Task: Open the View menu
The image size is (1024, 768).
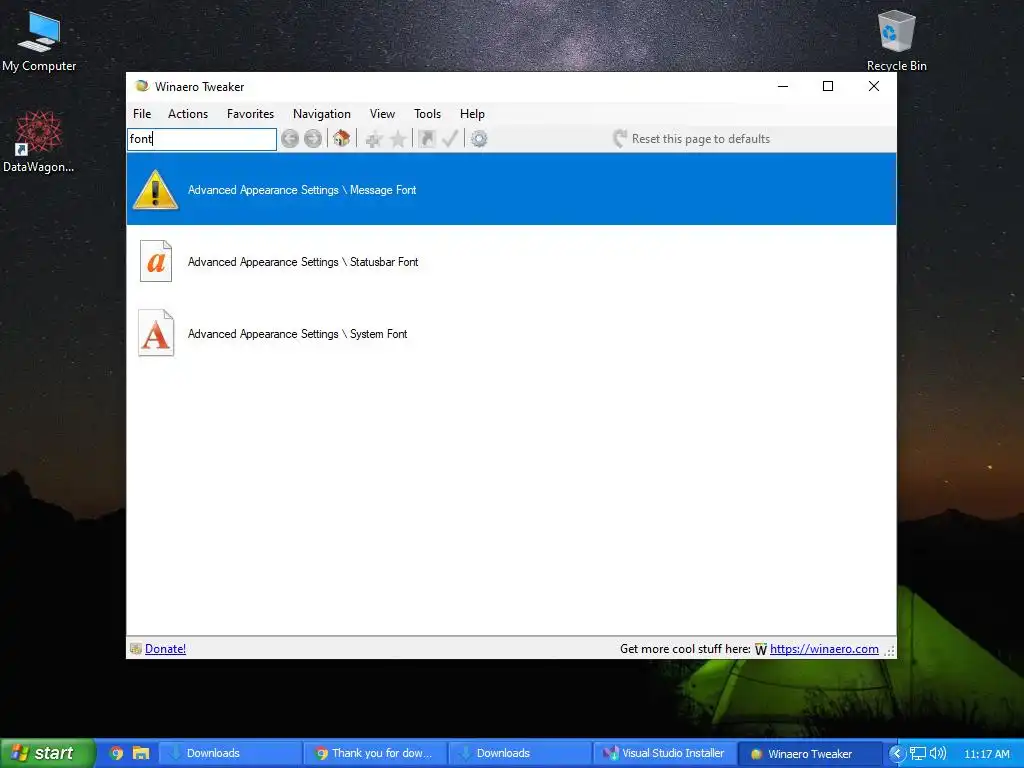Action: click(x=382, y=114)
